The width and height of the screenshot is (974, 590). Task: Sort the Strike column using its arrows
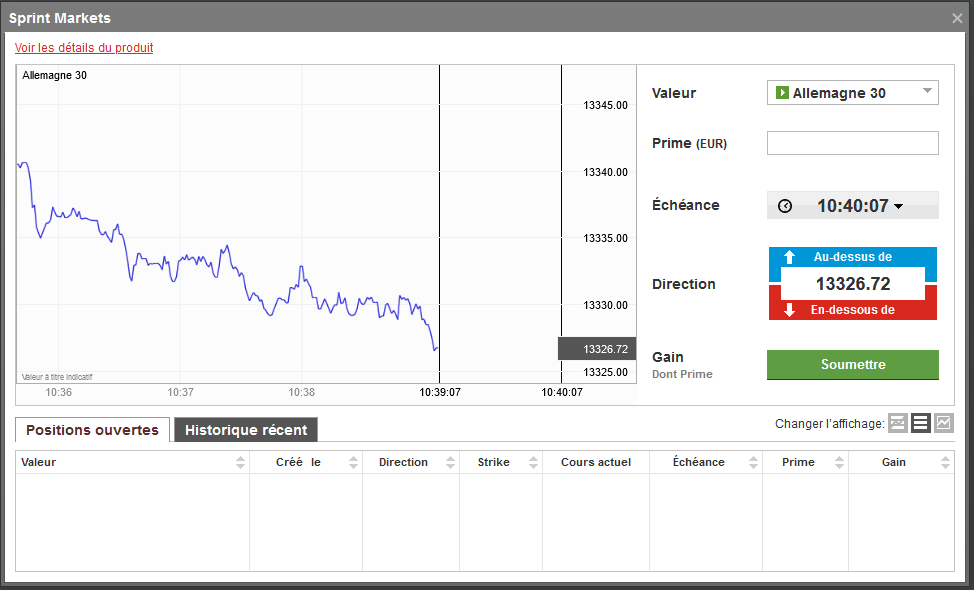(532, 462)
